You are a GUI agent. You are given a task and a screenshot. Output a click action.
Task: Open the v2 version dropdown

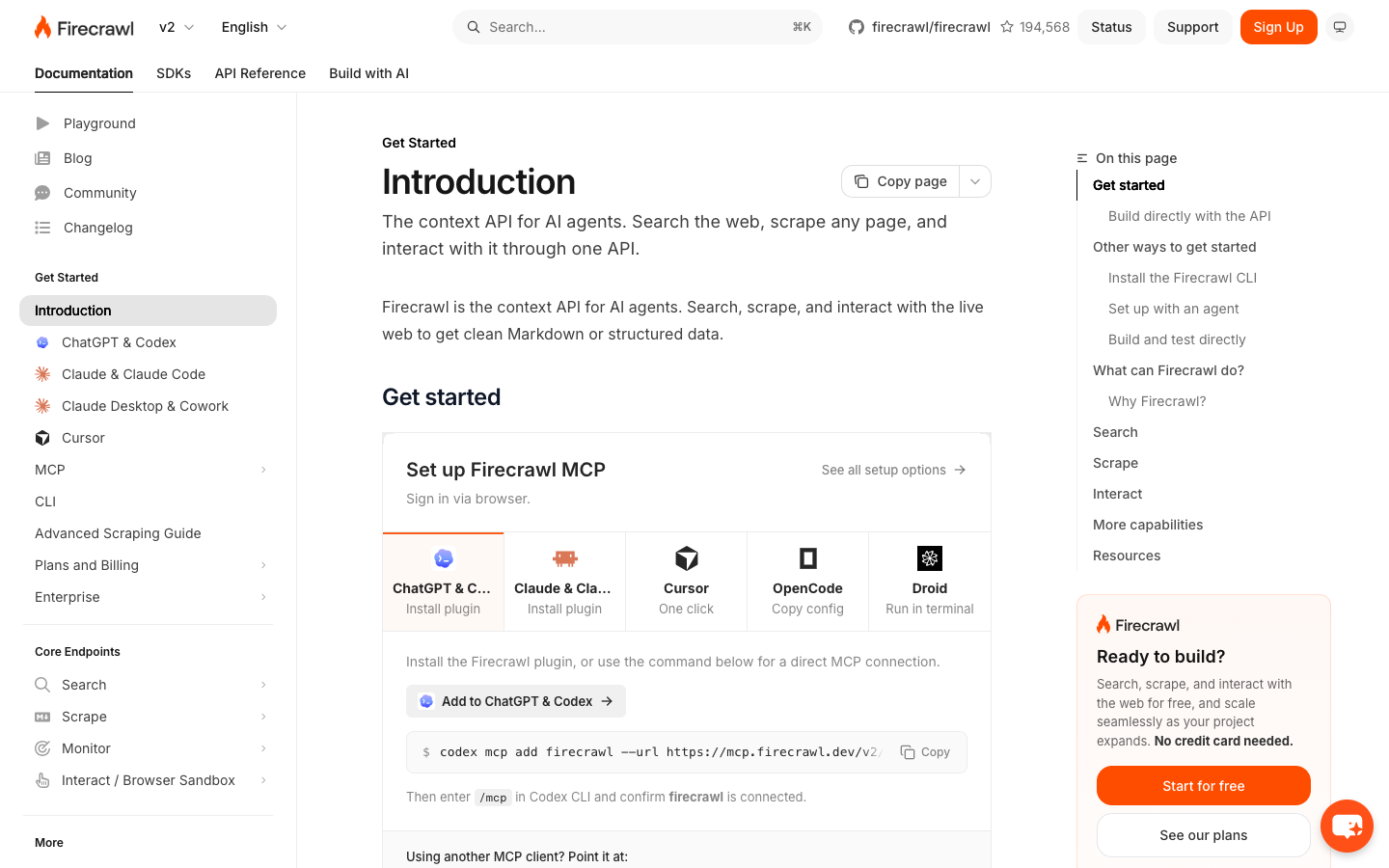[x=177, y=27]
